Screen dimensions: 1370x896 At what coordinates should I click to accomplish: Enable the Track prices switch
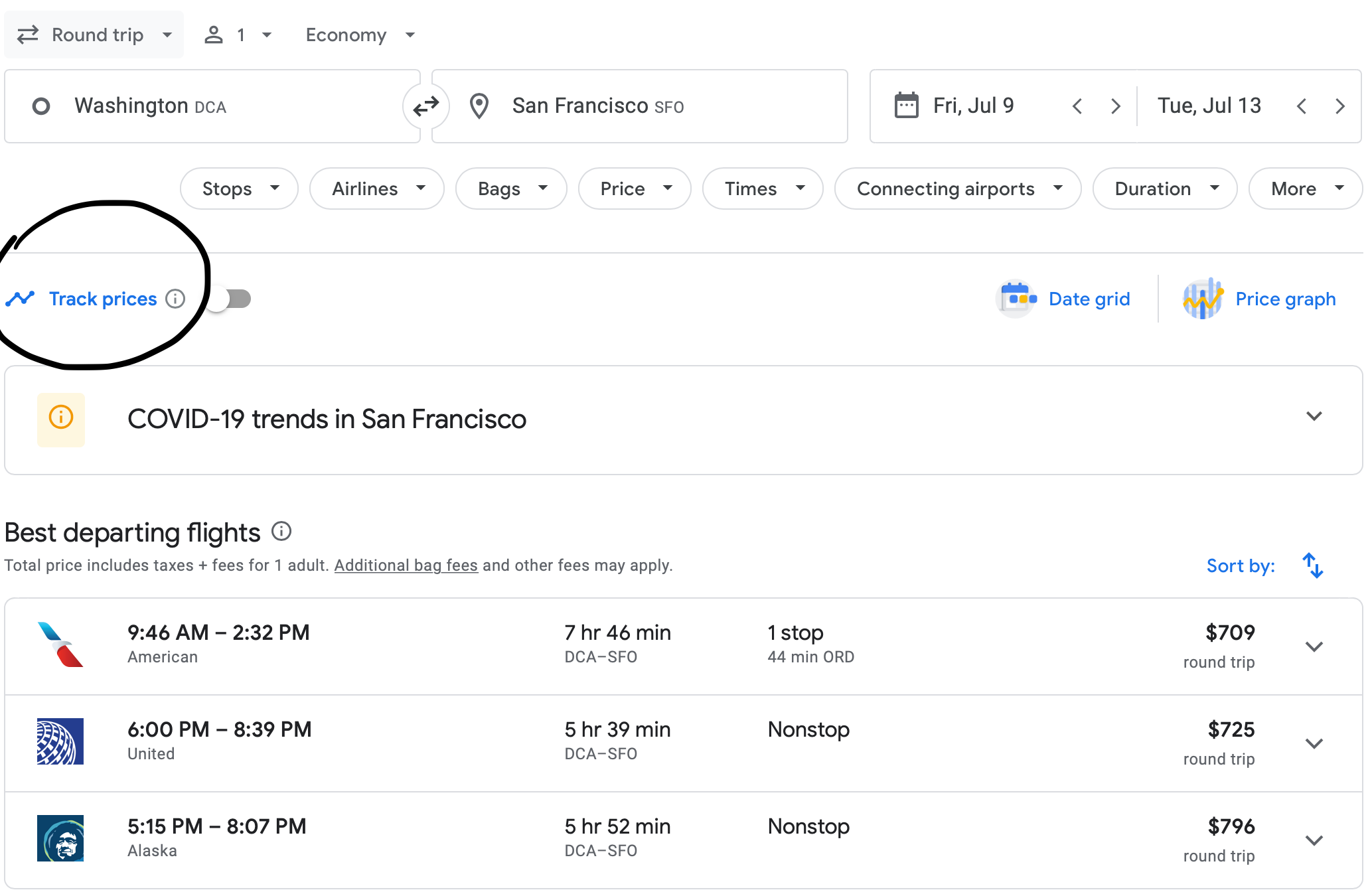(229, 299)
